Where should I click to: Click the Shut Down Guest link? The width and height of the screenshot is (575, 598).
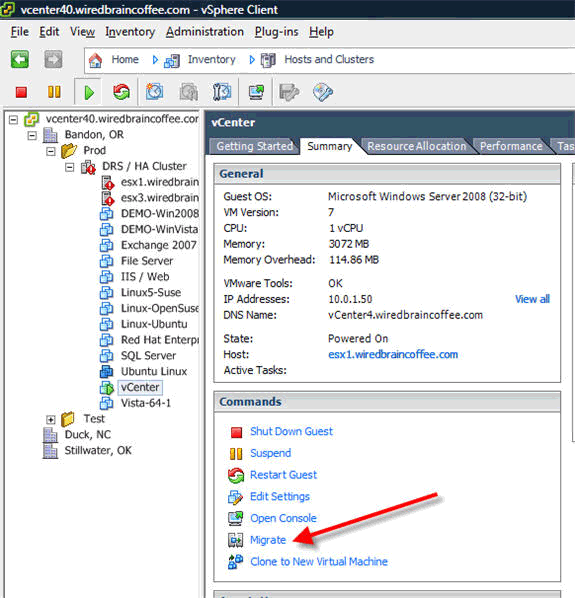[x=291, y=432]
